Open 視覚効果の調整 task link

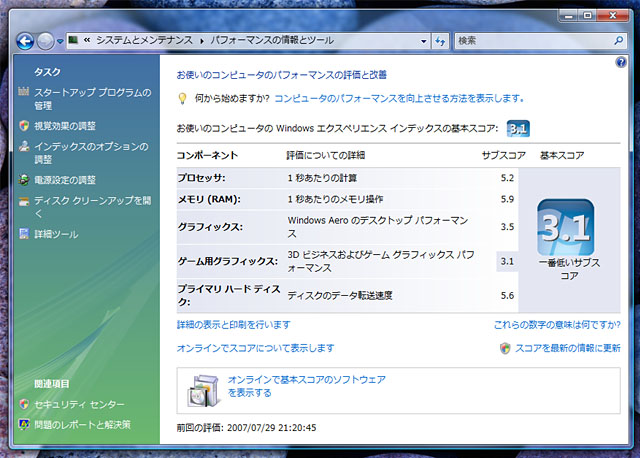(x=65, y=126)
